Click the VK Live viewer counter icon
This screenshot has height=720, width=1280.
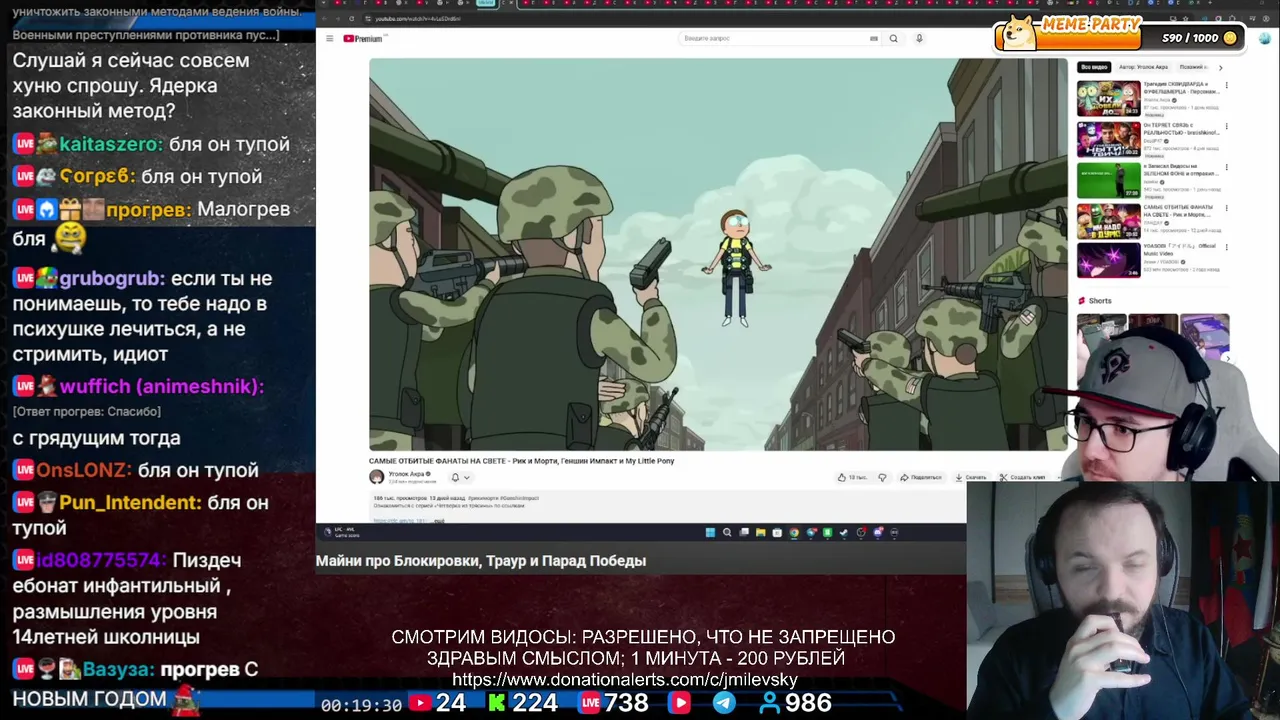point(591,703)
